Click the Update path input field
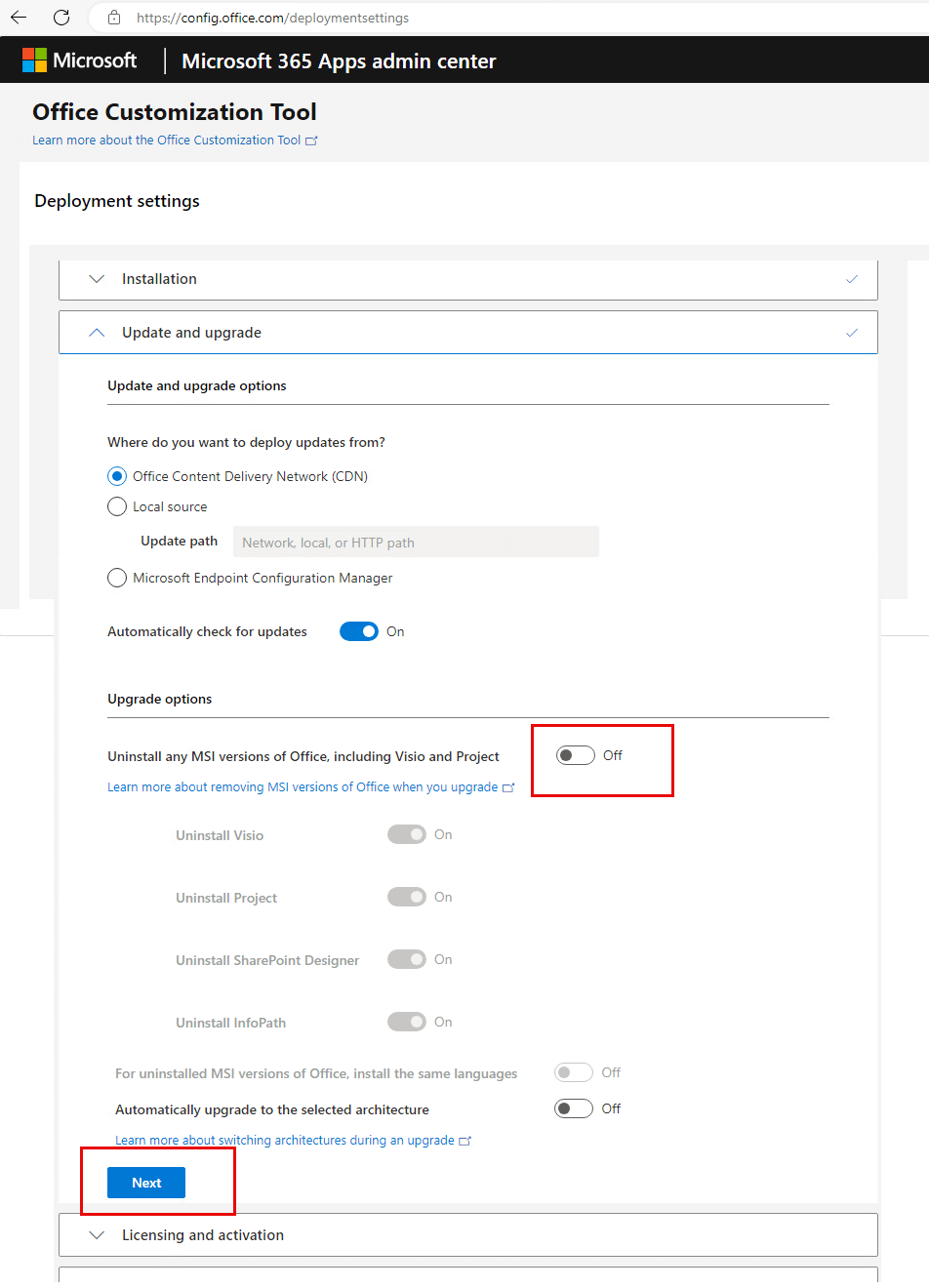 tap(416, 542)
